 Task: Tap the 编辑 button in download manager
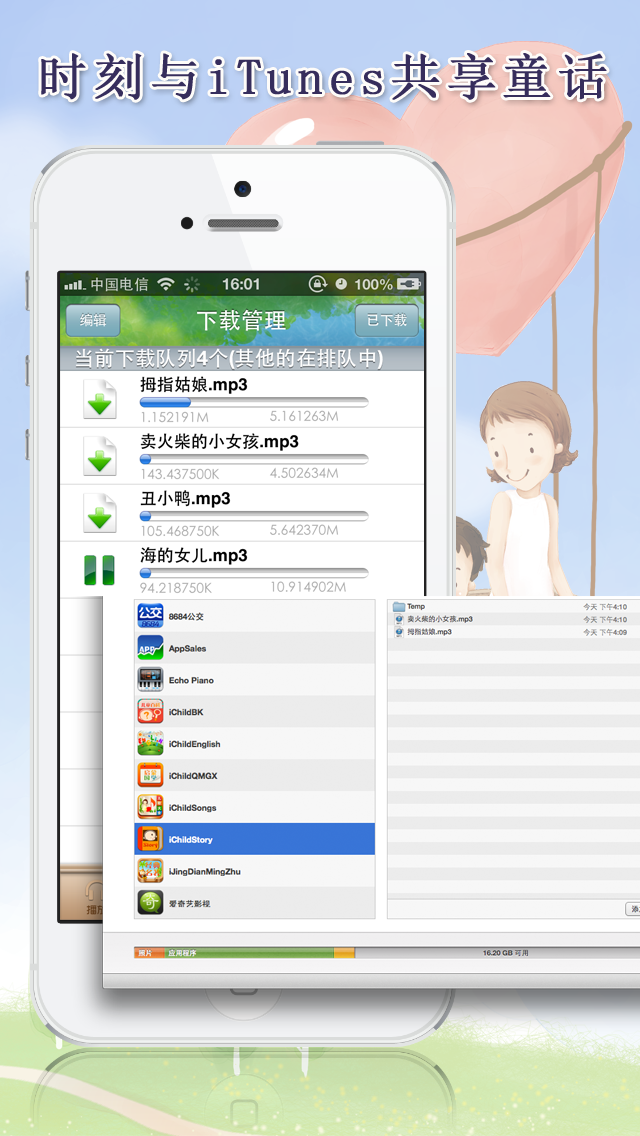click(93, 320)
